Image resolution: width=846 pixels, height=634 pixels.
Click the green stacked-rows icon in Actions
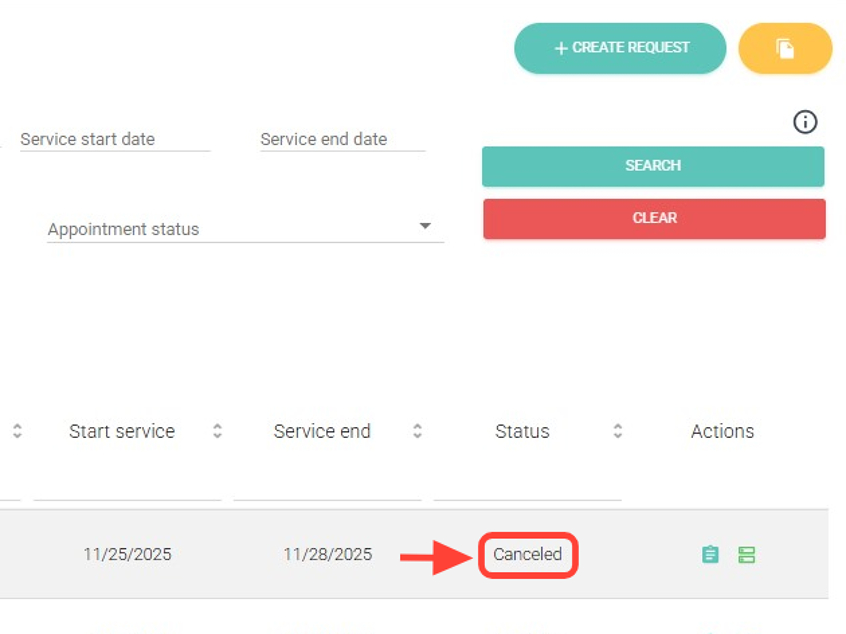(746, 554)
